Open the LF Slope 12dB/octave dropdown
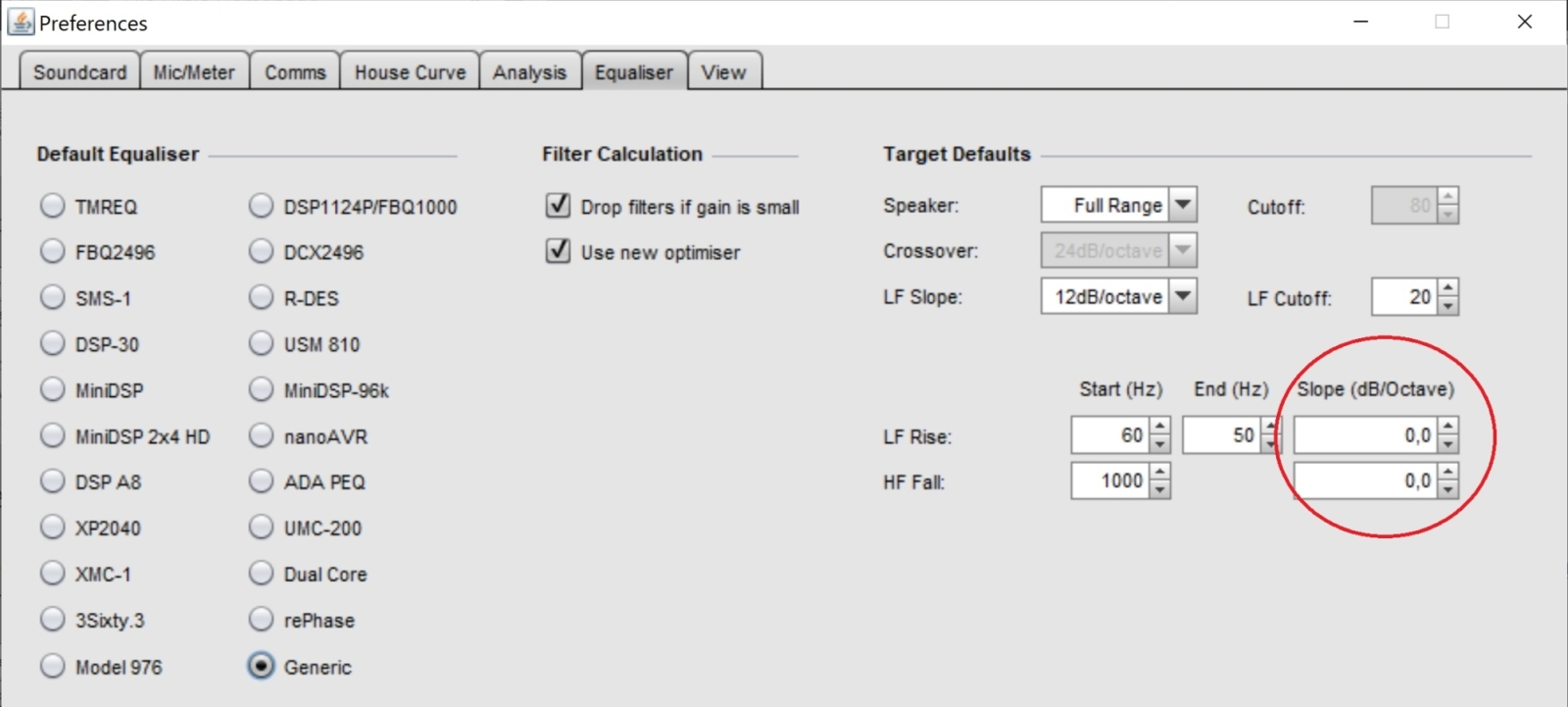Screen dimensions: 1568x707 point(1118,296)
